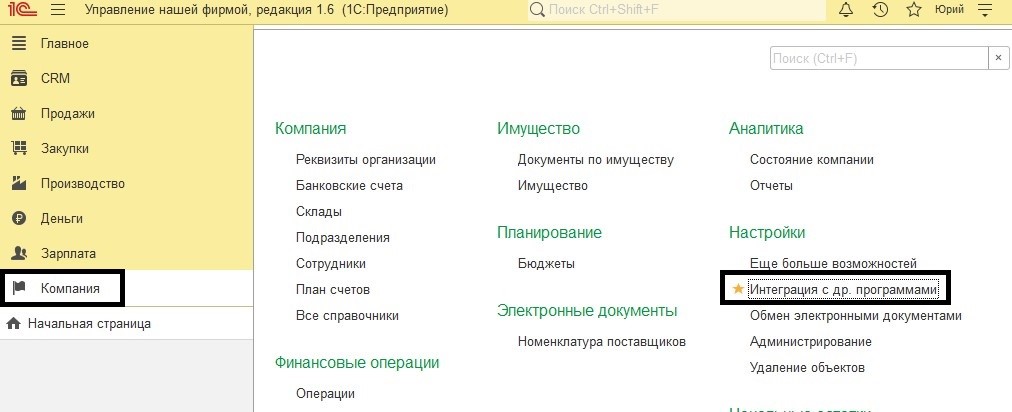The height and width of the screenshot is (412, 1012).
Task: Switch to Начальная страница tab
Action: tap(89, 323)
